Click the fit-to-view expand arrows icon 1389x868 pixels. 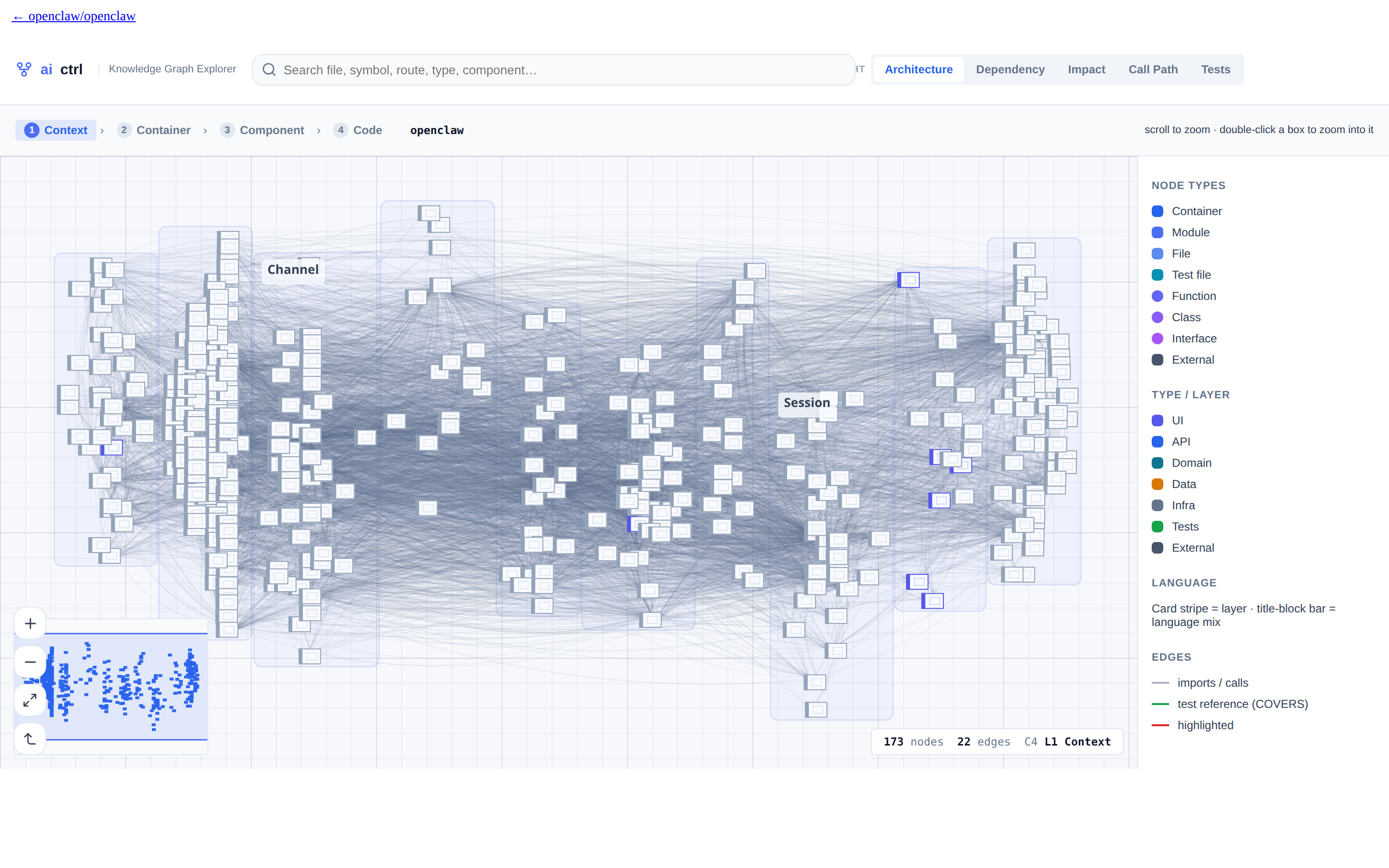pyautogui.click(x=30, y=700)
